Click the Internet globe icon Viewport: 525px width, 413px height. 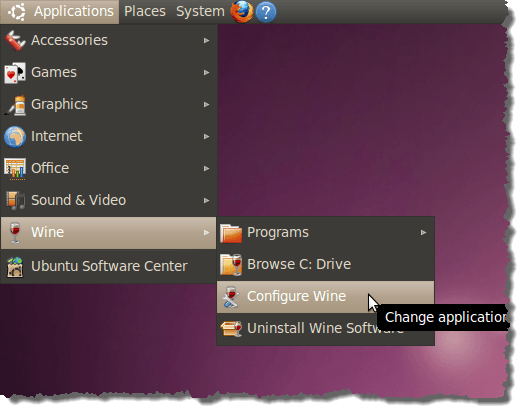click(15, 137)
